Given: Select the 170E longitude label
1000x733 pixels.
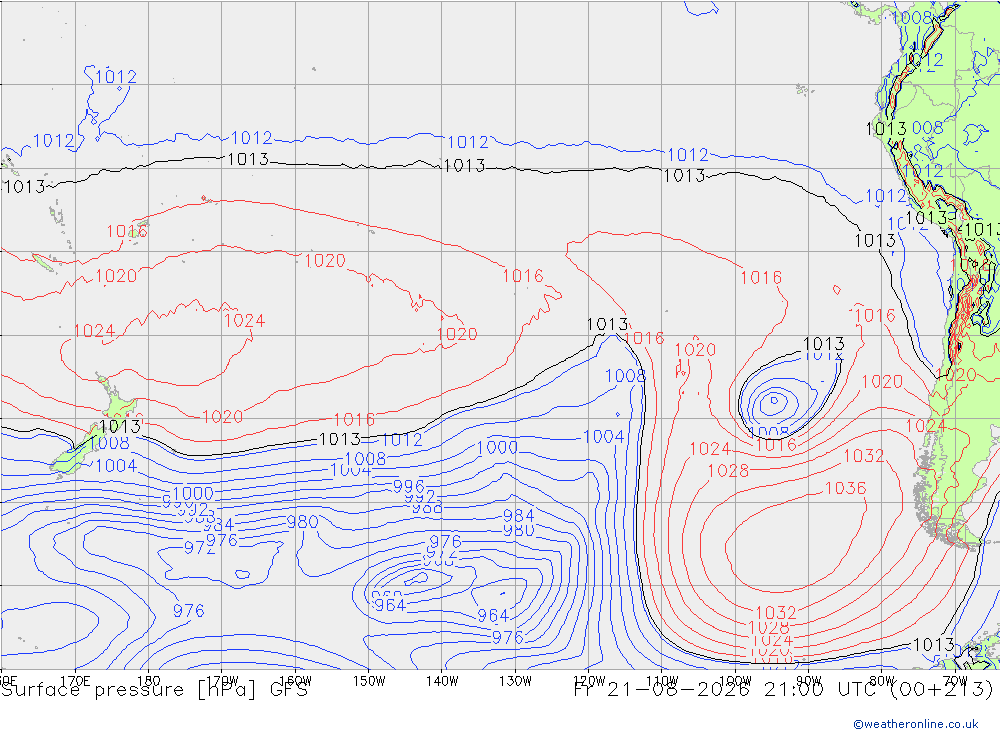Looking at the screenshot, I should 75,681.
